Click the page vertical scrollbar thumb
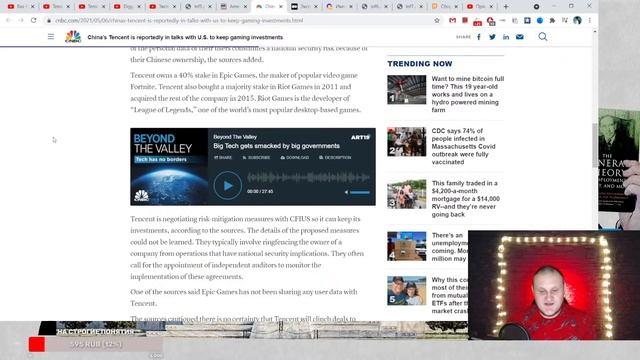Image resolution: width=640 pixels, height=360 pixels. (x=595, y=144)
